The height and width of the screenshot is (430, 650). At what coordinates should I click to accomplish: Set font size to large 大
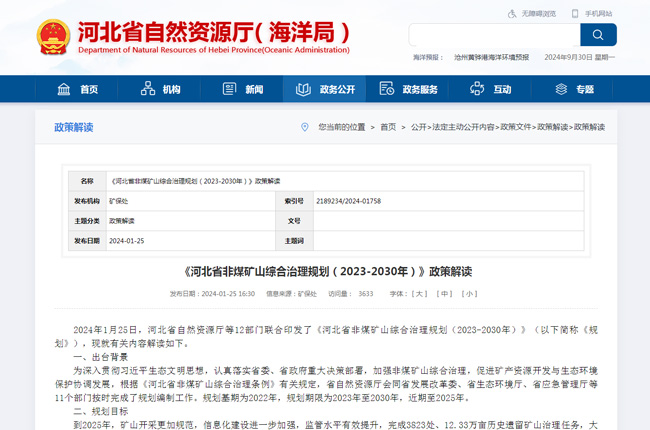pos(419,294)
